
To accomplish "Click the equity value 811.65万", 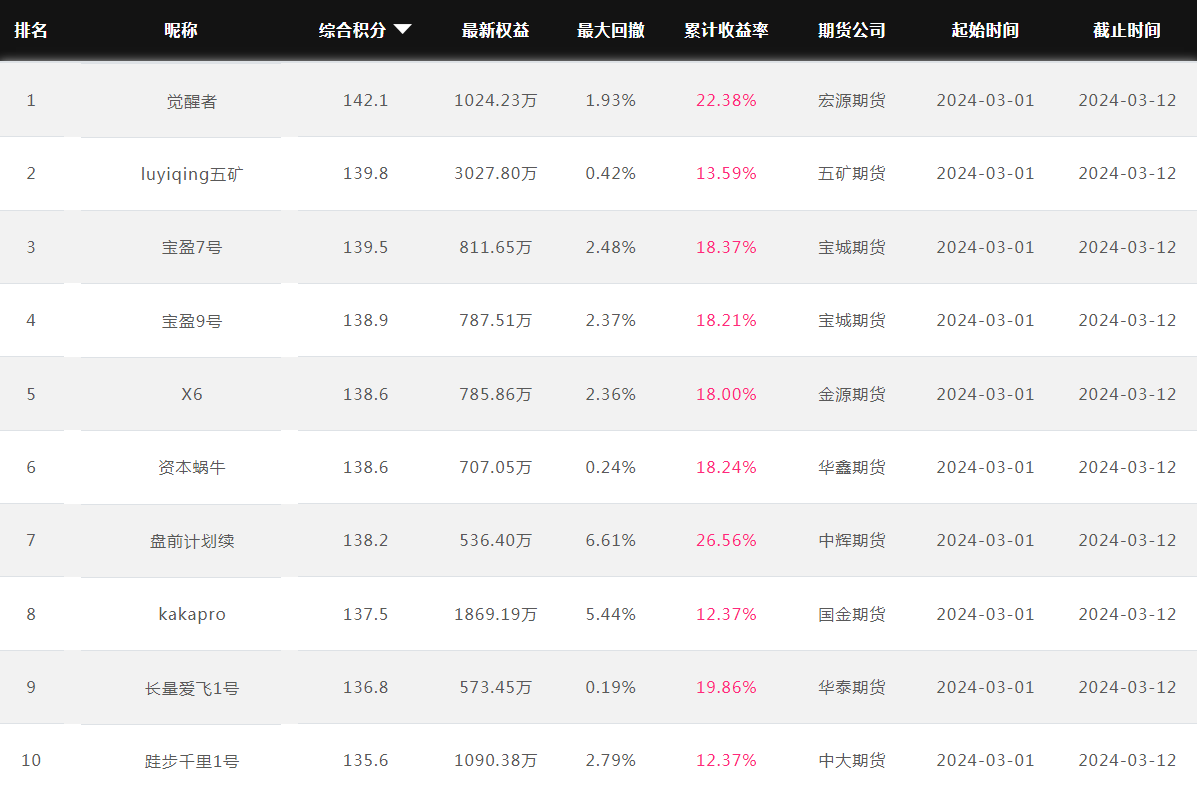I will (495, 247).
